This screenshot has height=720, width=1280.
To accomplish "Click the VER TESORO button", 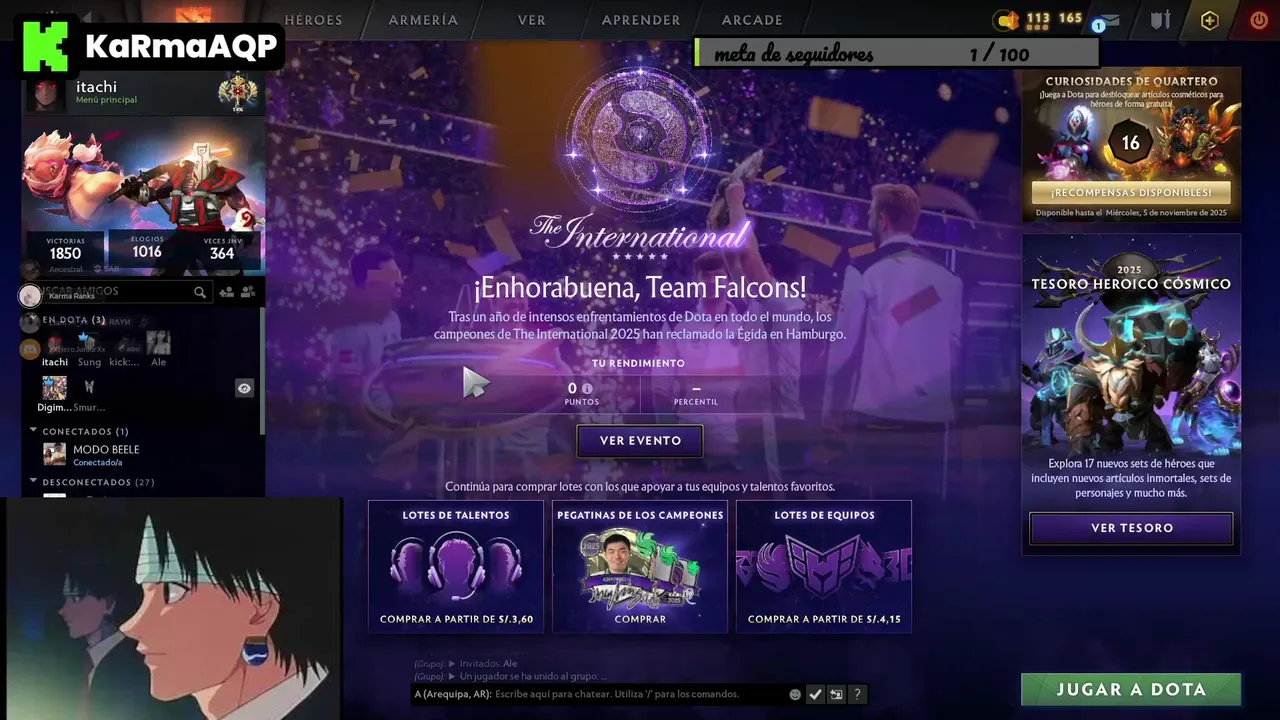I will click(1131, 528).
